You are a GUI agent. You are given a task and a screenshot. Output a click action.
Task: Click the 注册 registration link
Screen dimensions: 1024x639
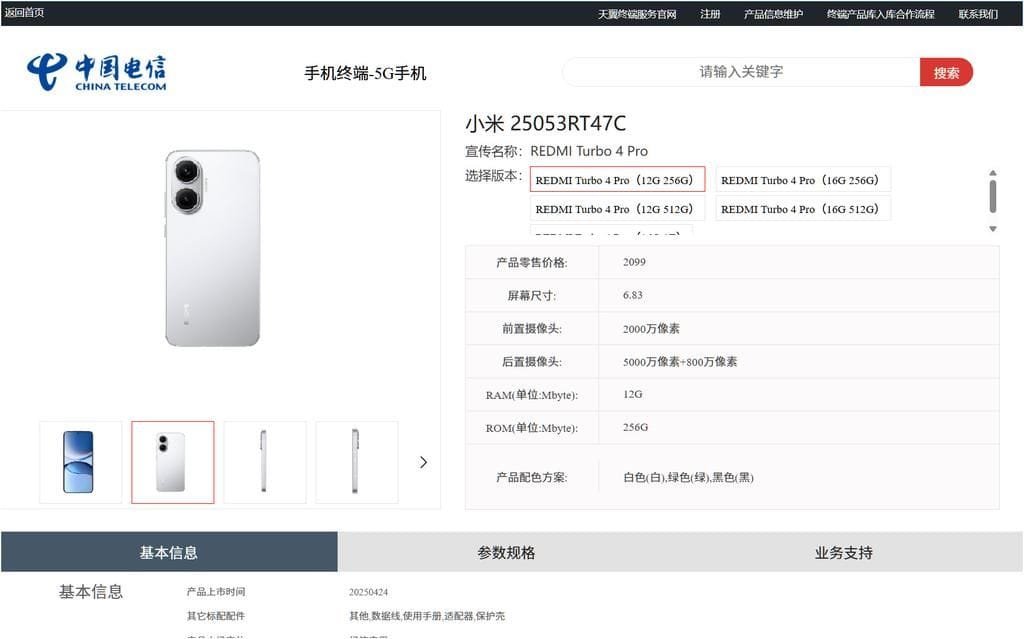pos(710,13)
